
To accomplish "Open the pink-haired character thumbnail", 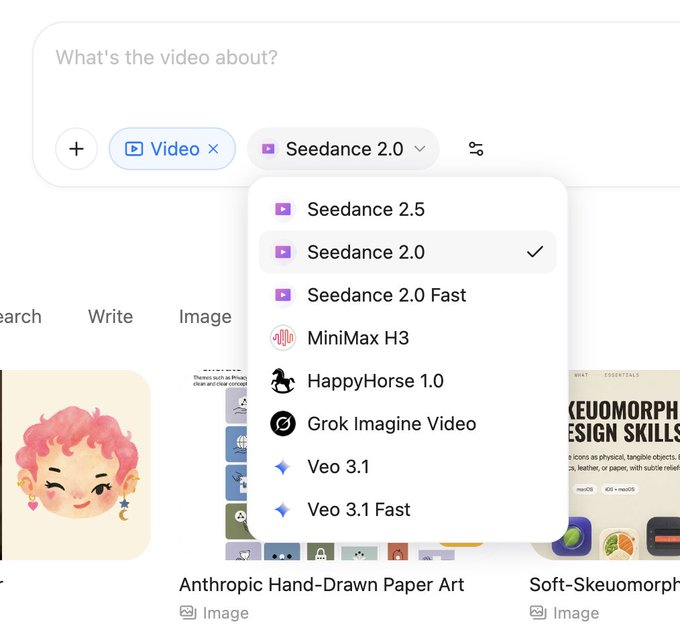I will pos(76,465).
